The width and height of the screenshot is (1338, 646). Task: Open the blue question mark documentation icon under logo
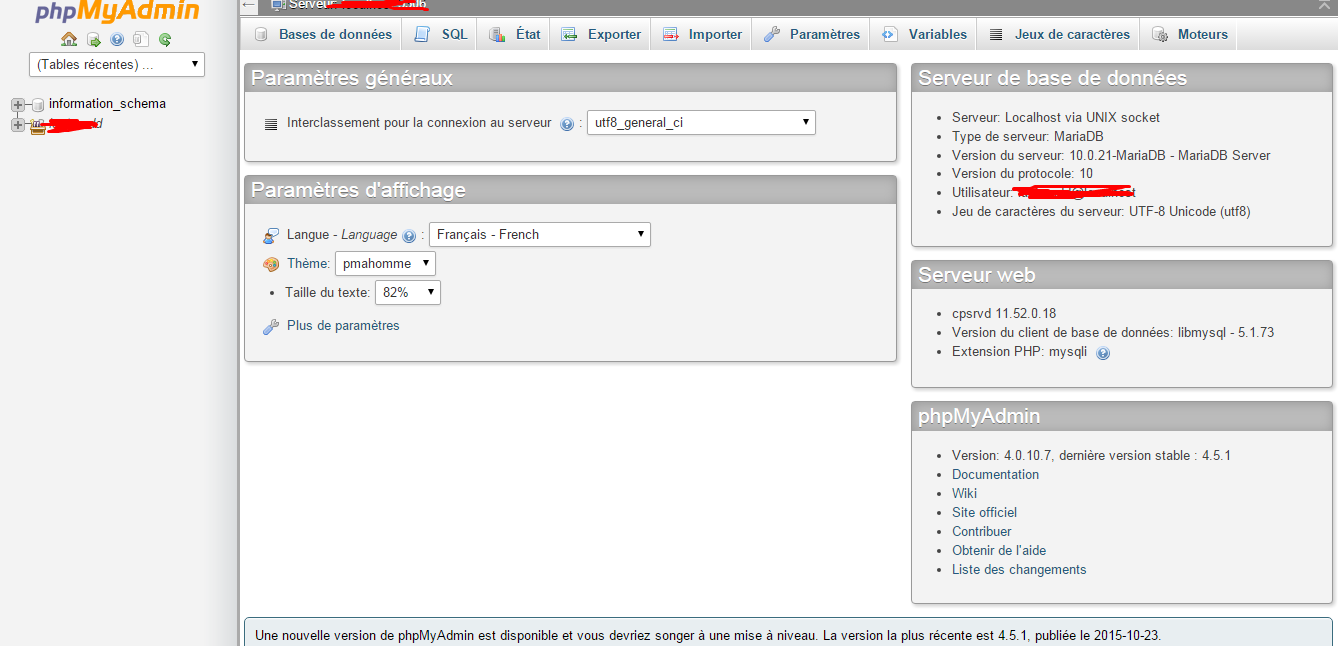[117, 40]
